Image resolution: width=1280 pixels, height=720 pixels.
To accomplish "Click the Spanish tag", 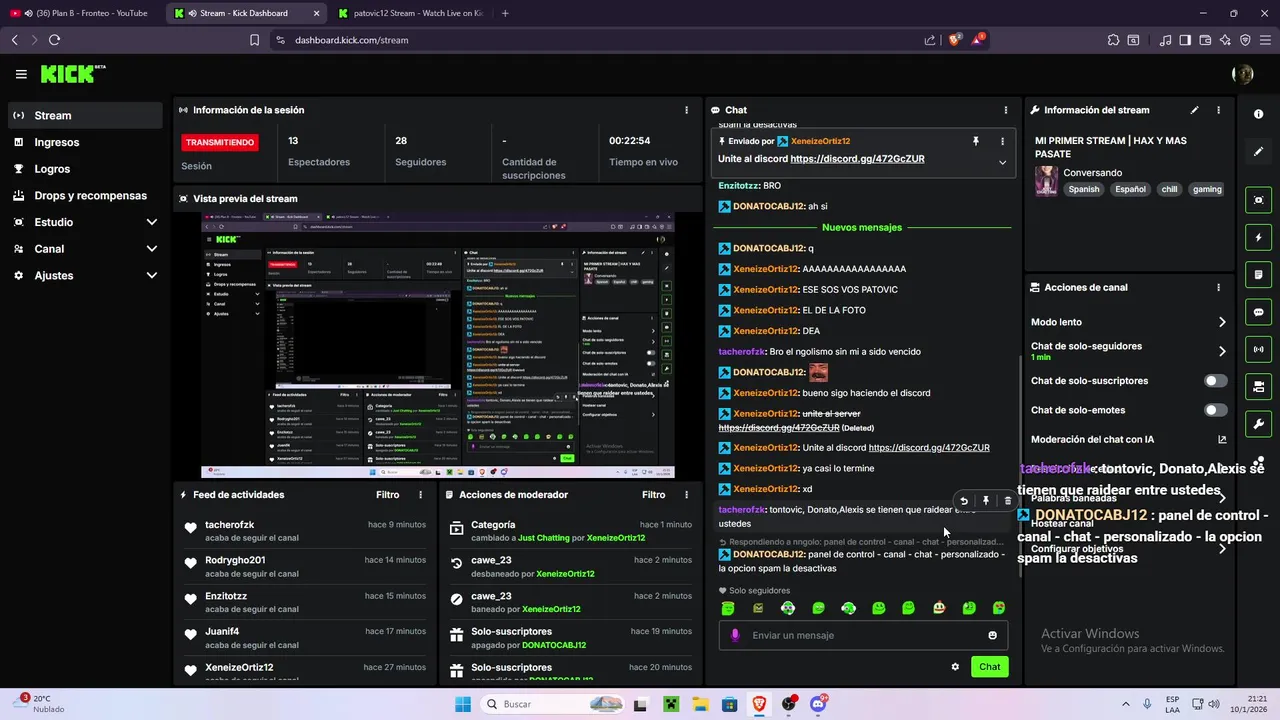I will click(1083, 189).
